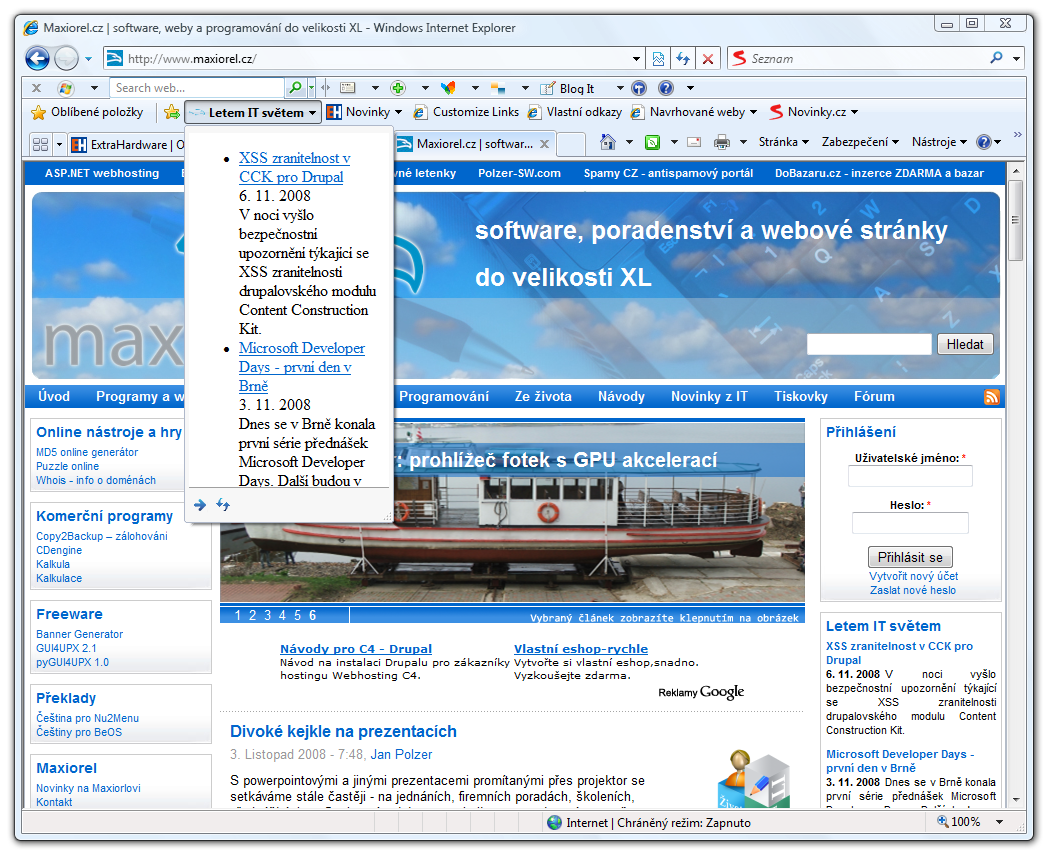Click the Uživatelské jméno input field
This screenshot has width=1052, height=859.
pos(910,476)
